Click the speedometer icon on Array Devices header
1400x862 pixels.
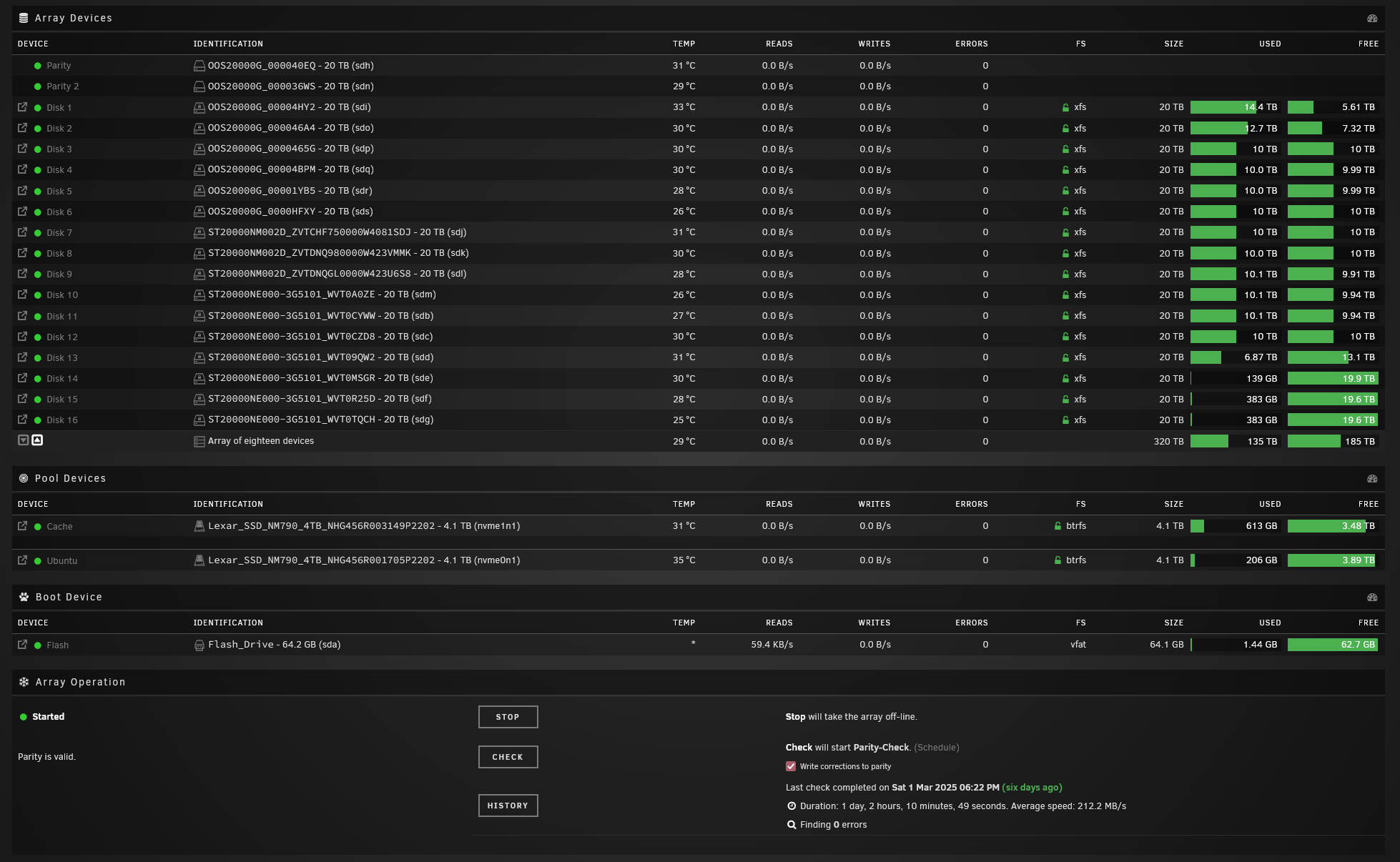1372,18
